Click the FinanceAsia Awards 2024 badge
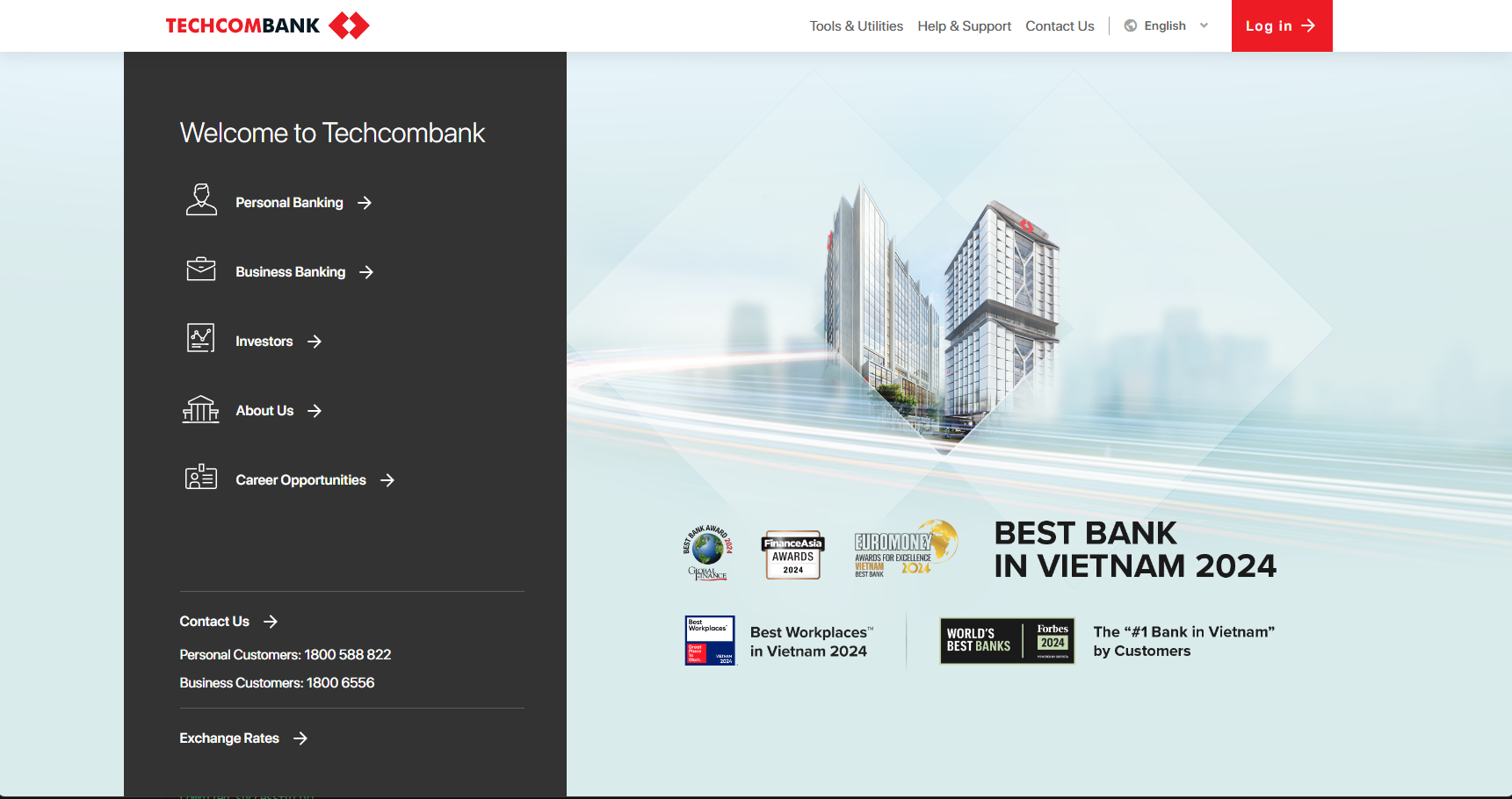This screenshot has width=1512, height=799. (792, 555)
